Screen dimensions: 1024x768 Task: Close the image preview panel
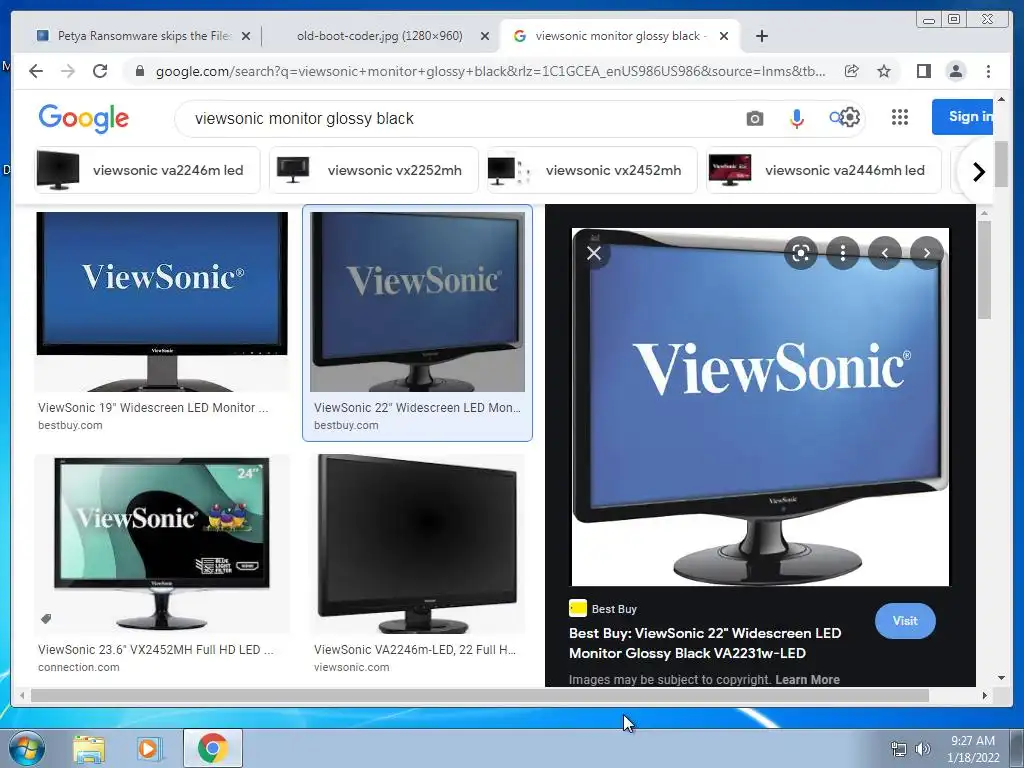594,253
